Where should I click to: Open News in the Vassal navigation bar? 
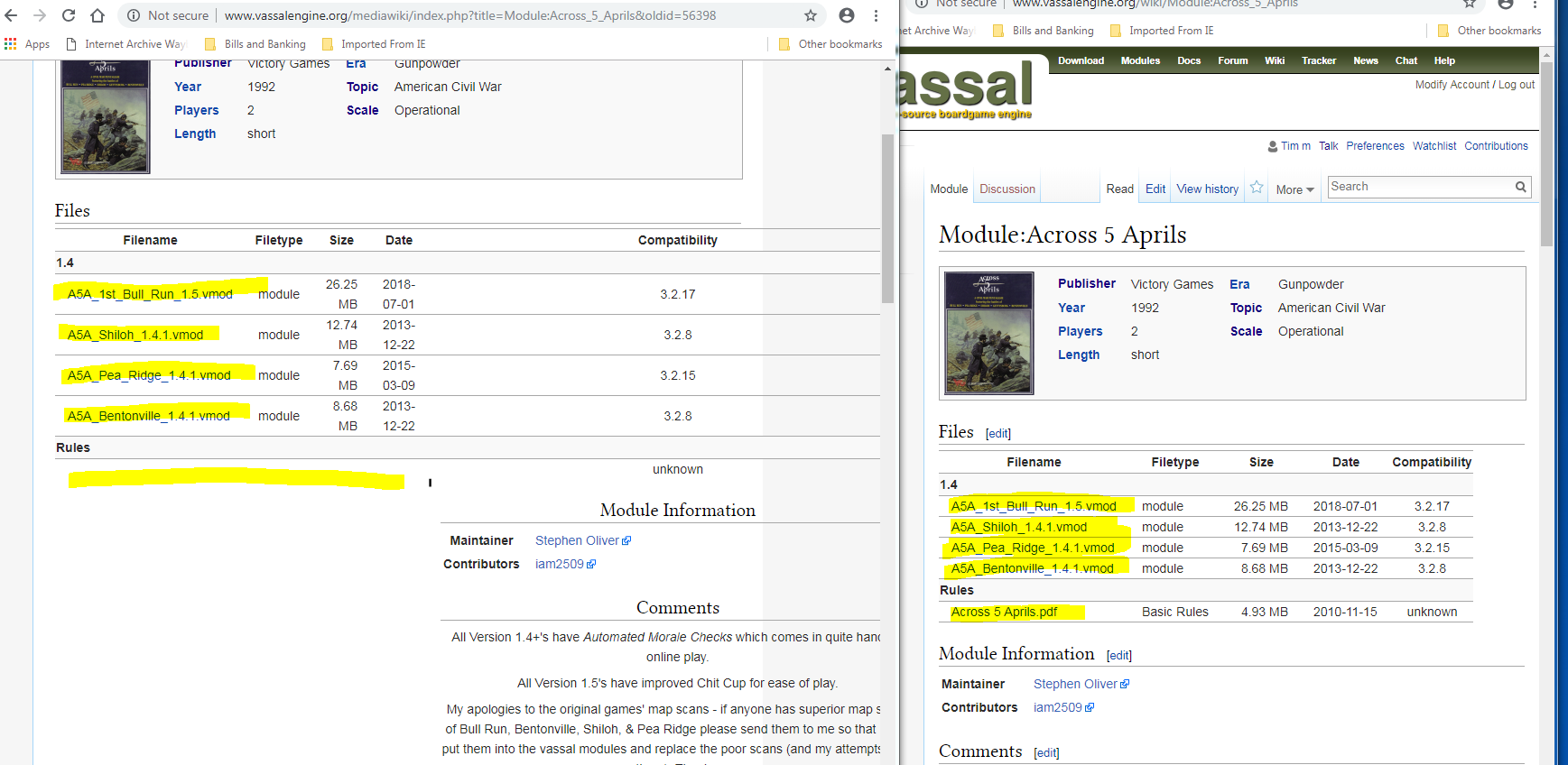pos(1366,60)
